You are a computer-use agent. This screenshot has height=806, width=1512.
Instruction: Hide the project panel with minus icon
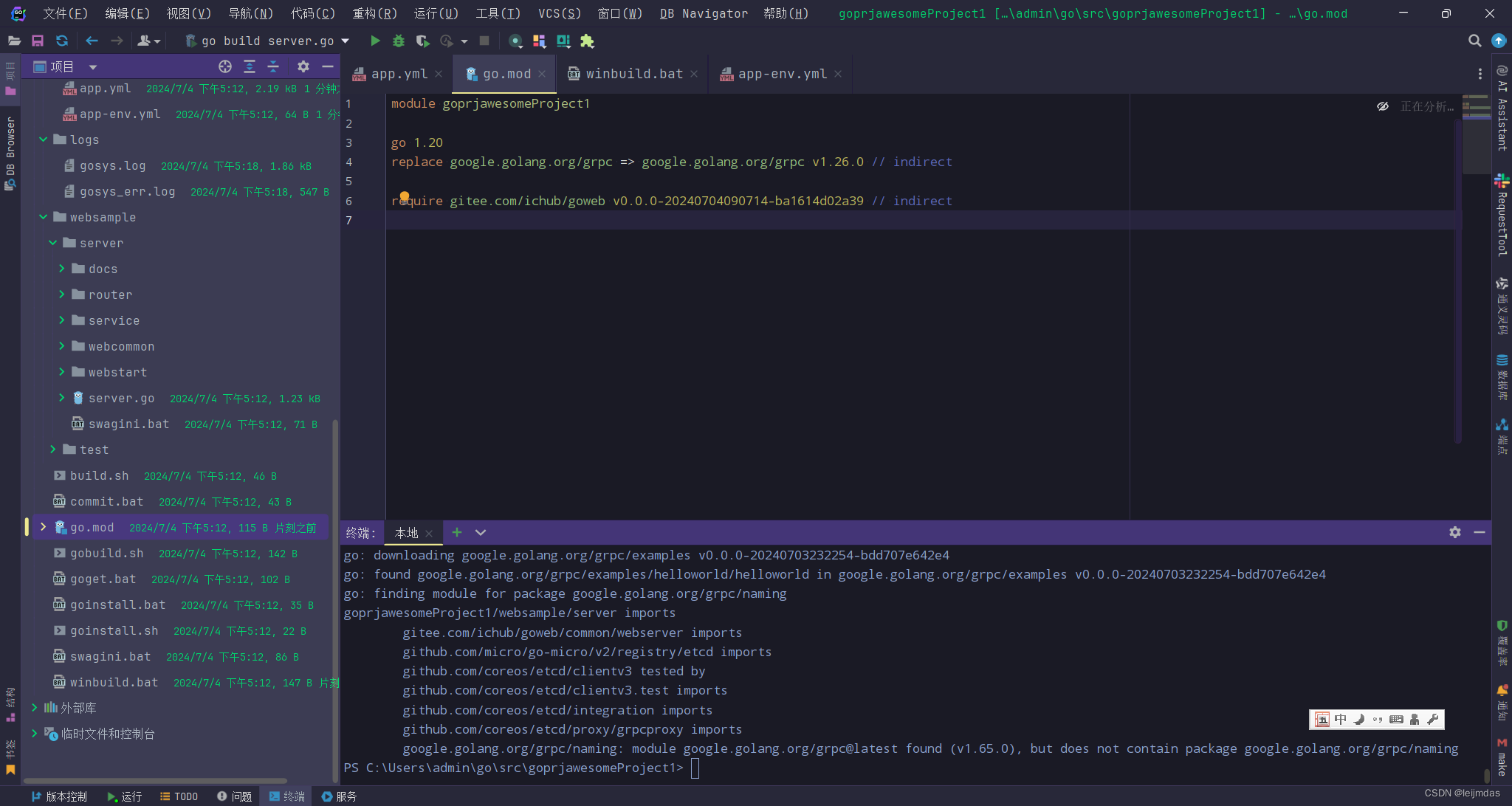328,66
